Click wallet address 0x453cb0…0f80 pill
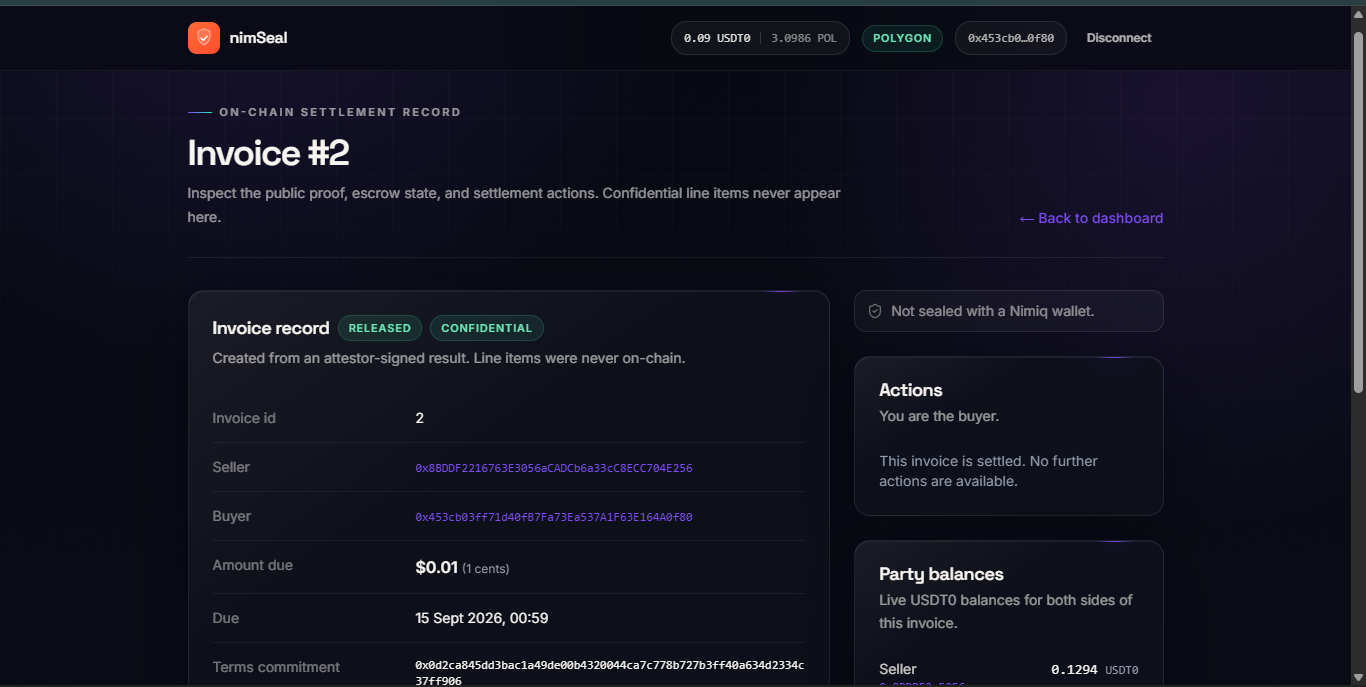The image size is (1366, 687). click(1011, 38)
